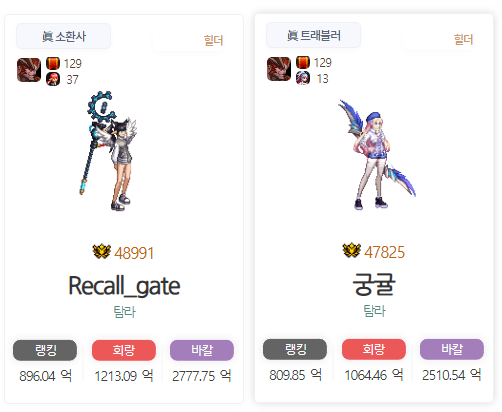Click the white-haired character icon next to 13
Screen dimensions: 502x412
[x=303, y=78]
